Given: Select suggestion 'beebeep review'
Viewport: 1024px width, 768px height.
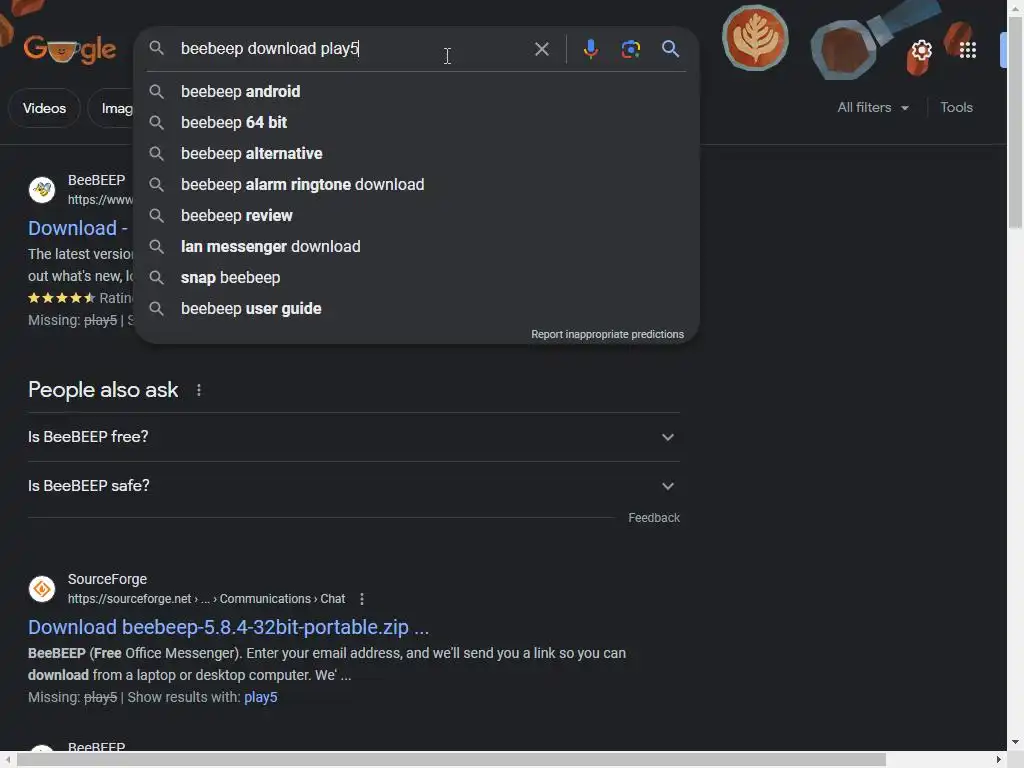Looking at the screenshot, I should pos(417,216).
